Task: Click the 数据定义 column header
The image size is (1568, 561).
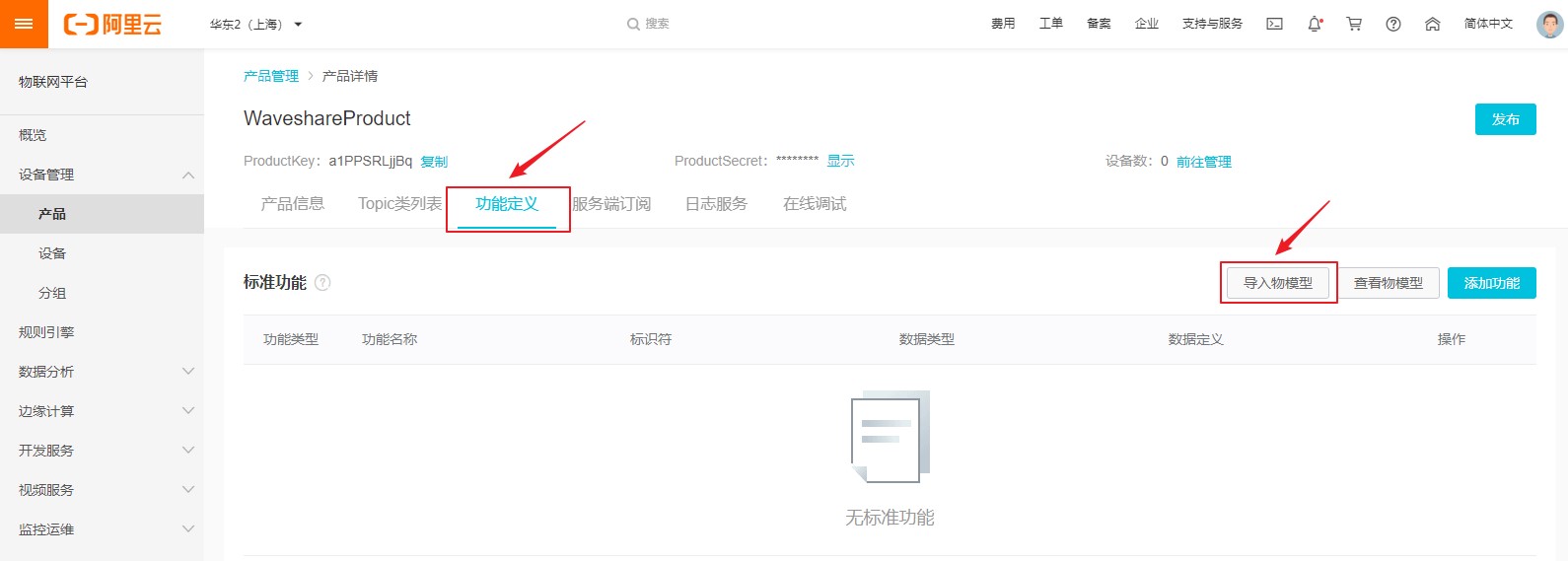Action: 1196,339
